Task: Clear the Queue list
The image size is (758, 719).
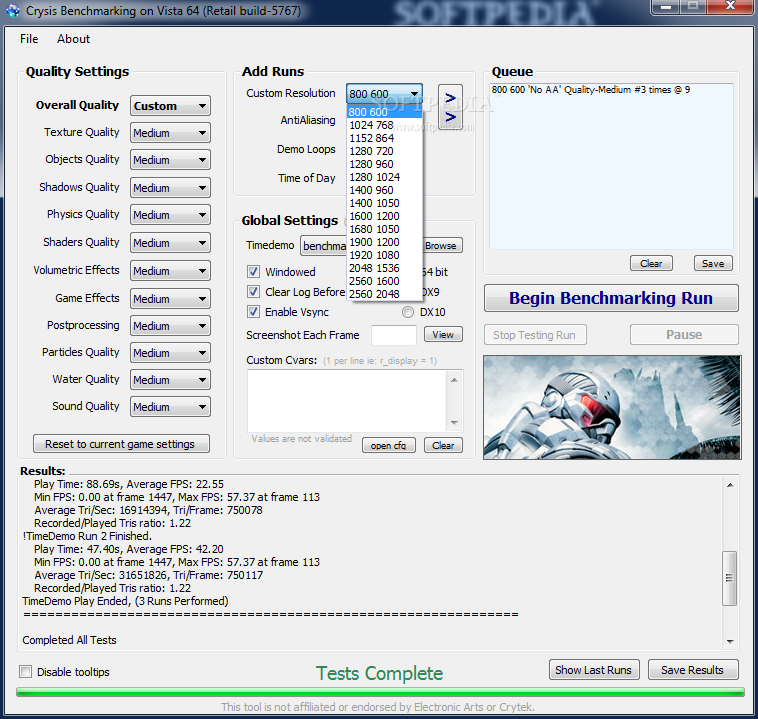Action: (651, 264)
